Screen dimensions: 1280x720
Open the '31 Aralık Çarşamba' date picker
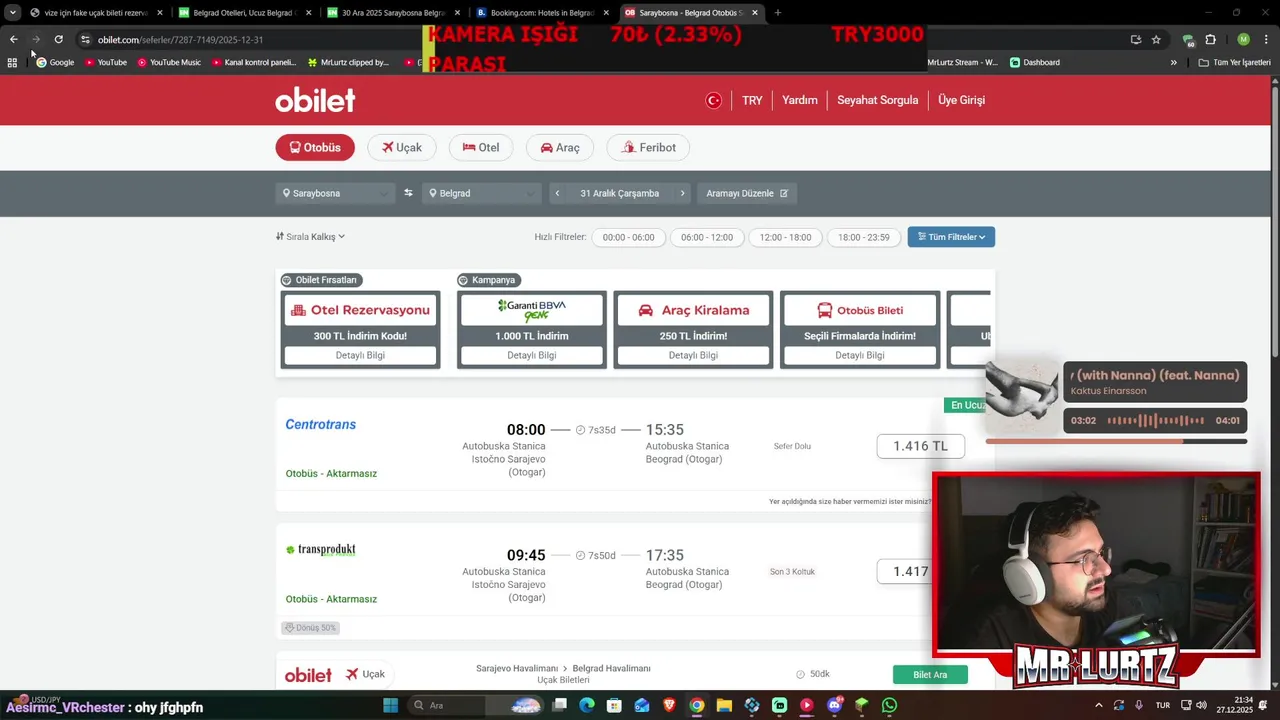[x=619, y=193]
